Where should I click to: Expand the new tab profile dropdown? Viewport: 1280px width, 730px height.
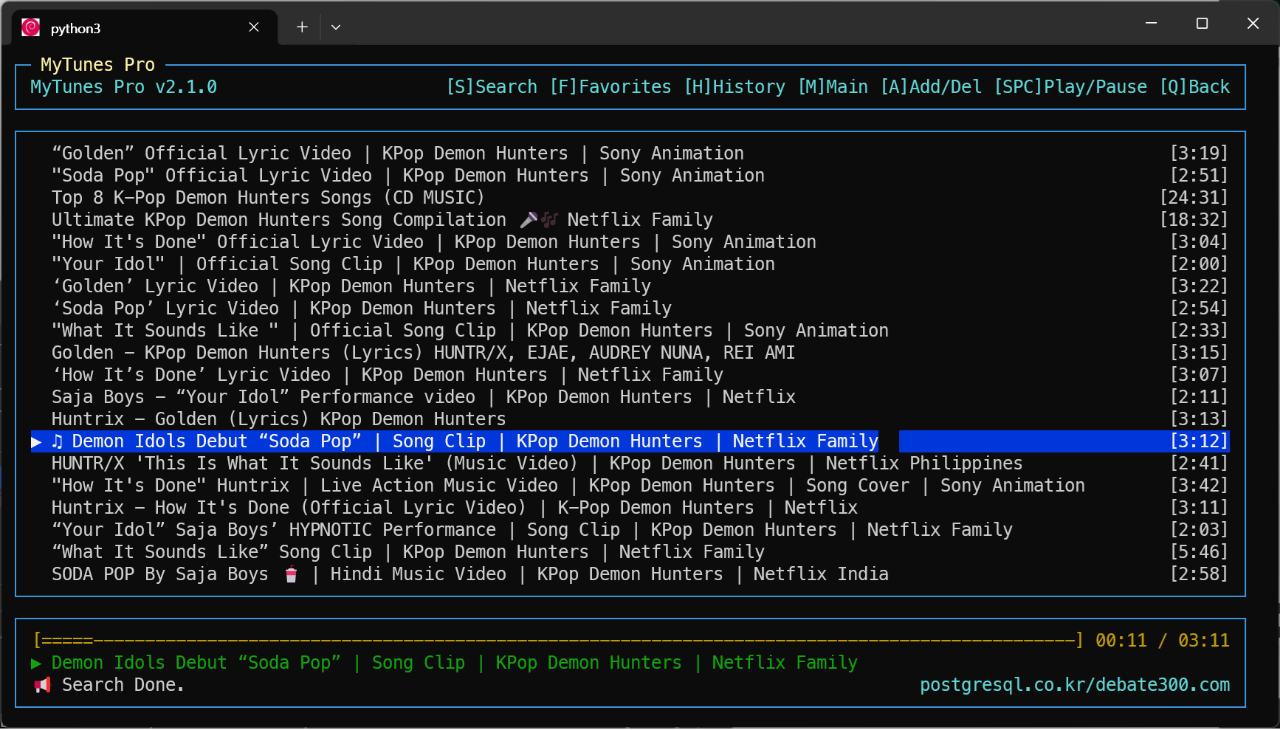pos(336,27)
